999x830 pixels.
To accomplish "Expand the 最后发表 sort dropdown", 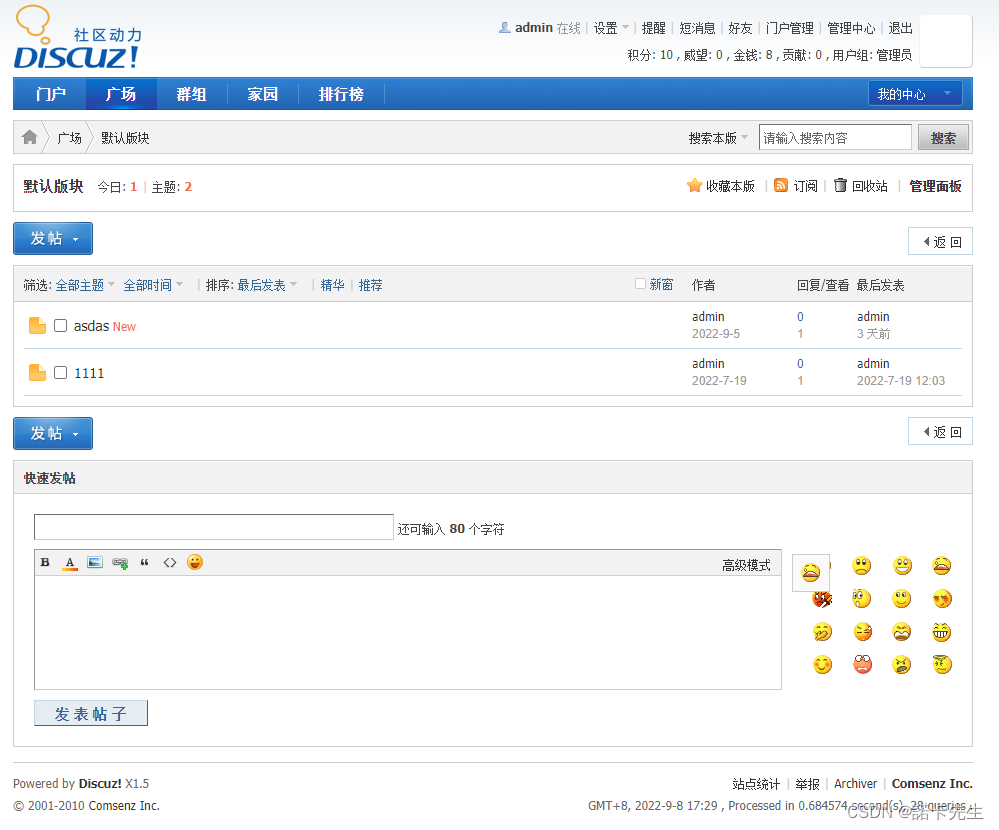I will 267,285.
